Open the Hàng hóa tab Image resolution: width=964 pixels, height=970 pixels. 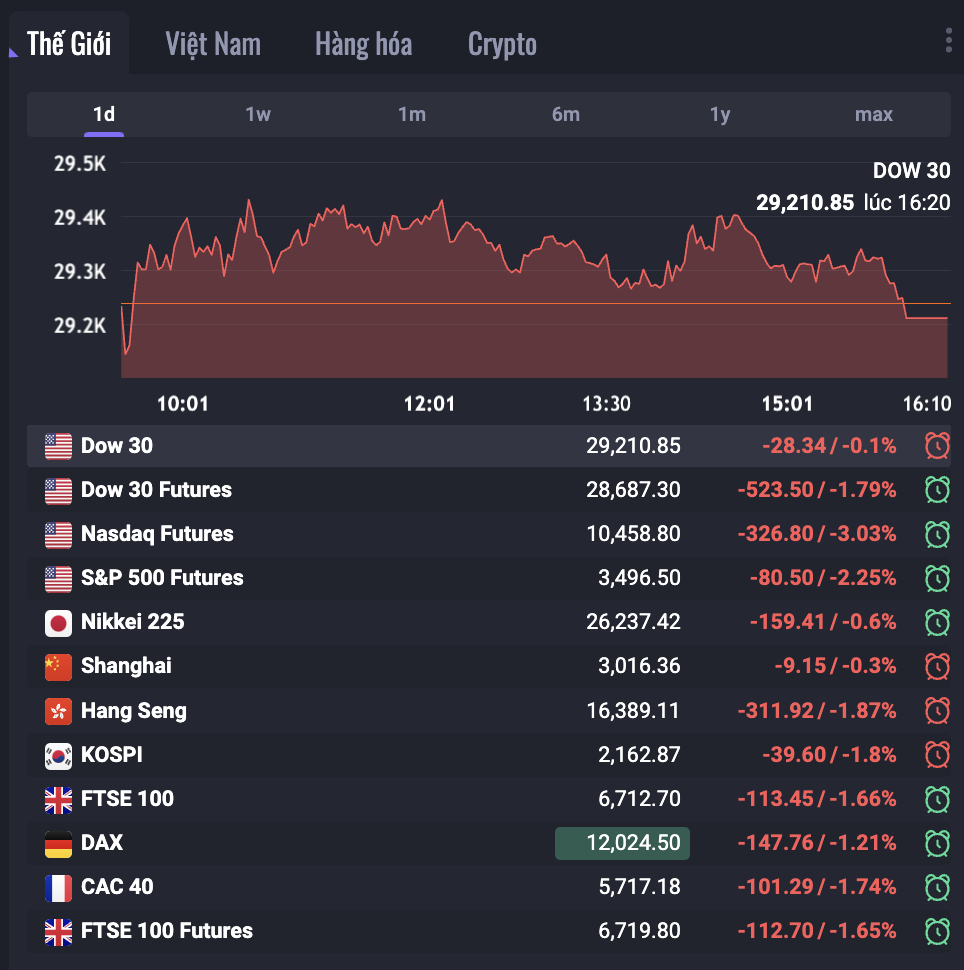click(363, 44)
